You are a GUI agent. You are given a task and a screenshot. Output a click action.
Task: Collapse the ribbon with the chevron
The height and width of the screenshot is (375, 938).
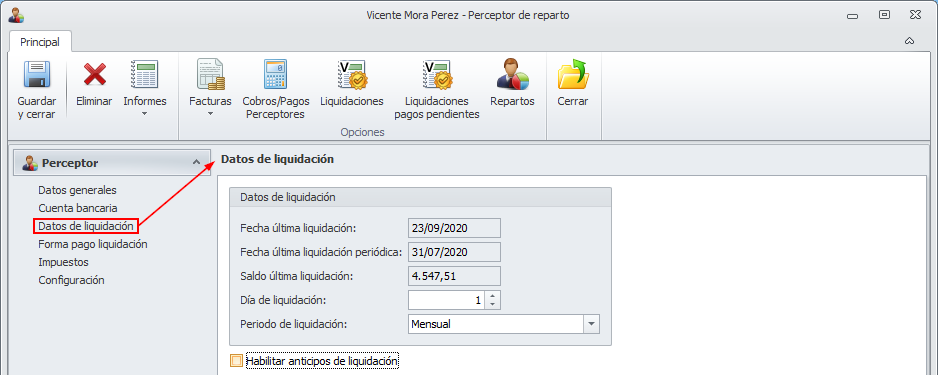909,41
